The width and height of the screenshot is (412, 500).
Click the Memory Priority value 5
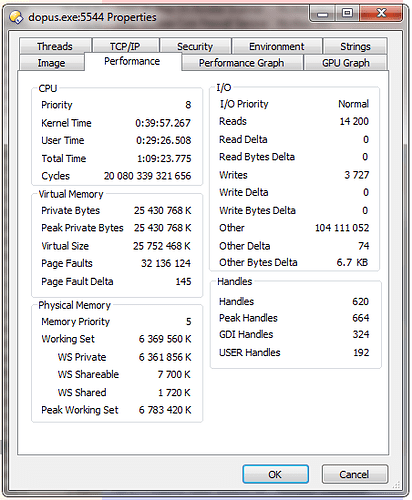[189, 321]
